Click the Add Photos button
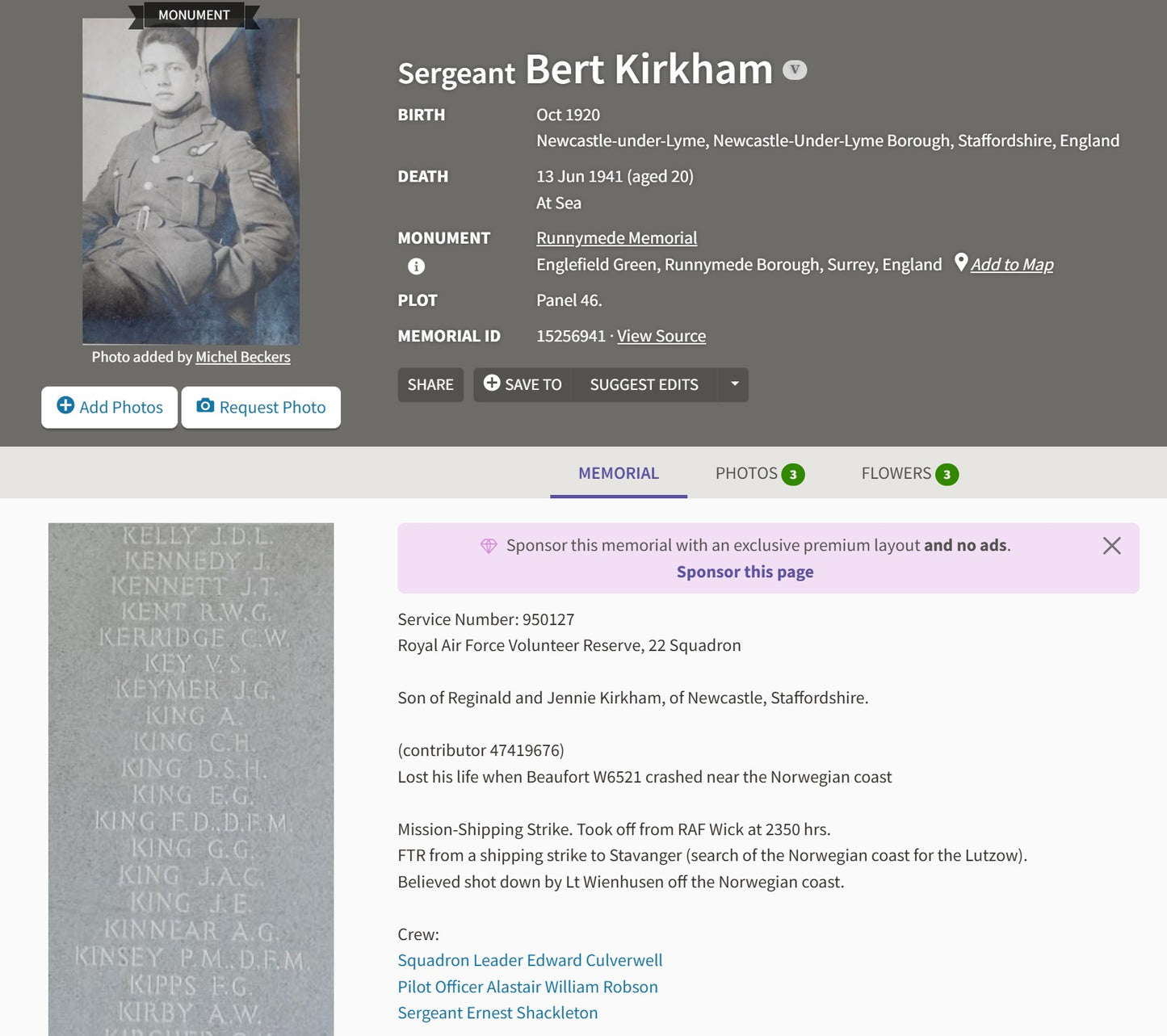Screen dimensions: 1167x1036 (x=110, y=407)
